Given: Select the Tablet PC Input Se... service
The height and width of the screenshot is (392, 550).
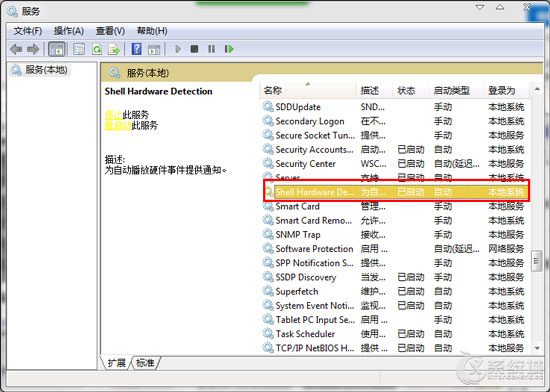Looking at the screenshot, I should click(x=315, y=319).
